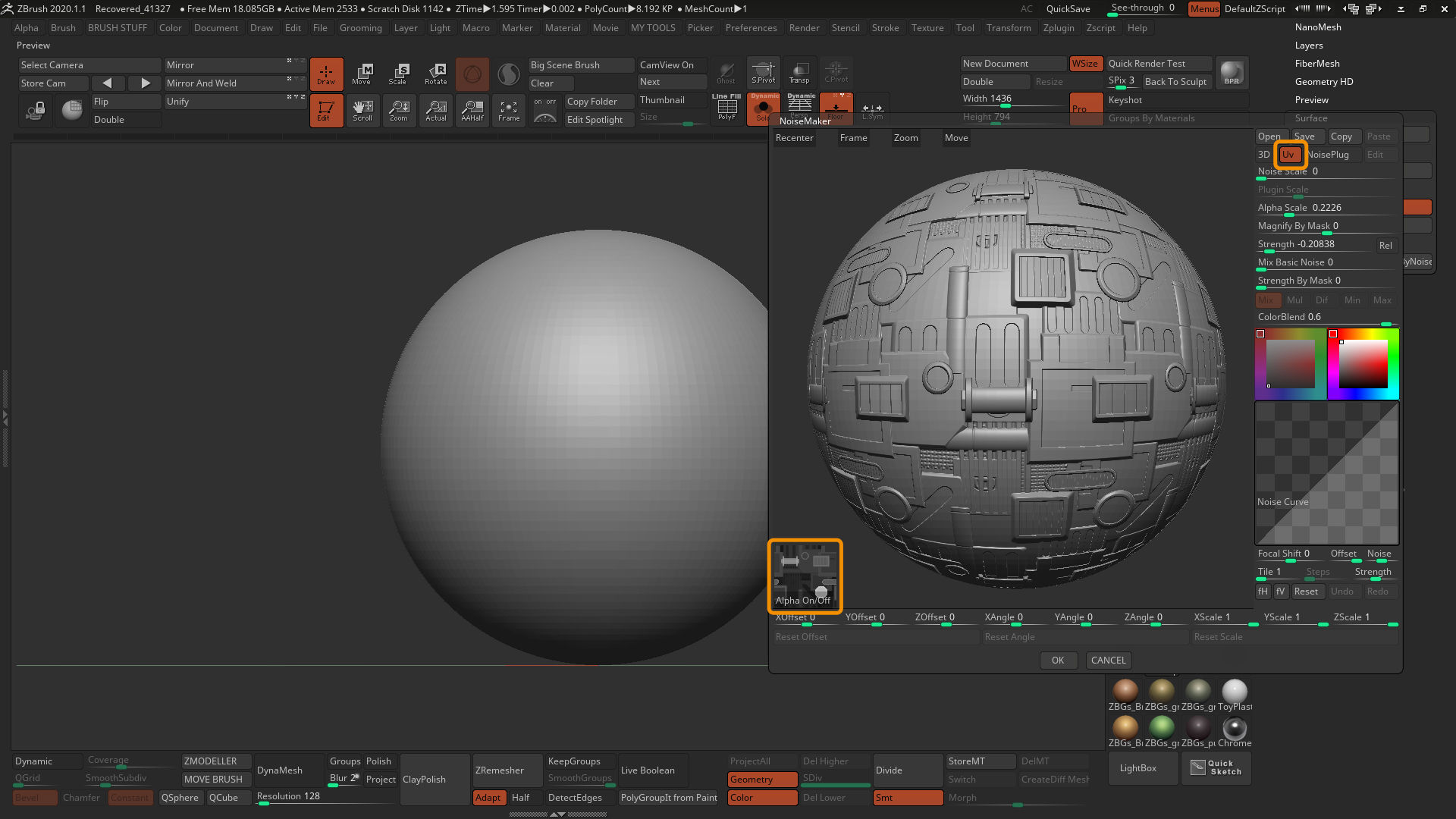Open the Texture menu
The width and height of the screenshot is (1456, 819).
point(927,28)
